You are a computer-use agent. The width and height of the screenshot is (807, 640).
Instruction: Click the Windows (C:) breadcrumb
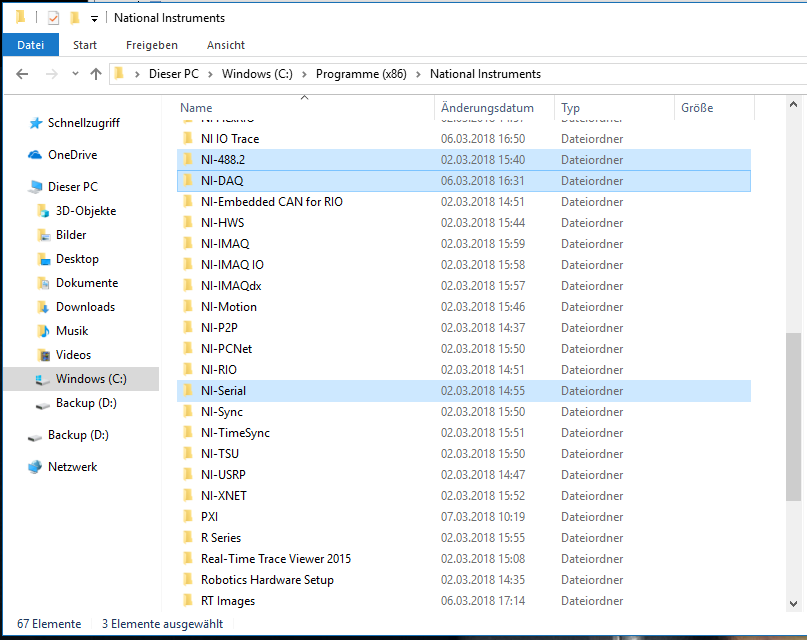point(257,74)
